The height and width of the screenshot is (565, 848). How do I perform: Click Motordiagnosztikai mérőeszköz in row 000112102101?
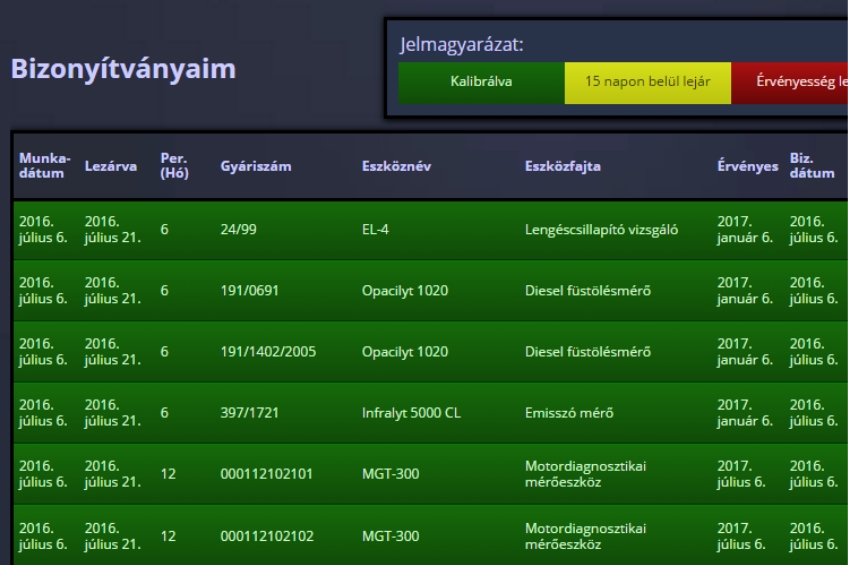point(585,474)
